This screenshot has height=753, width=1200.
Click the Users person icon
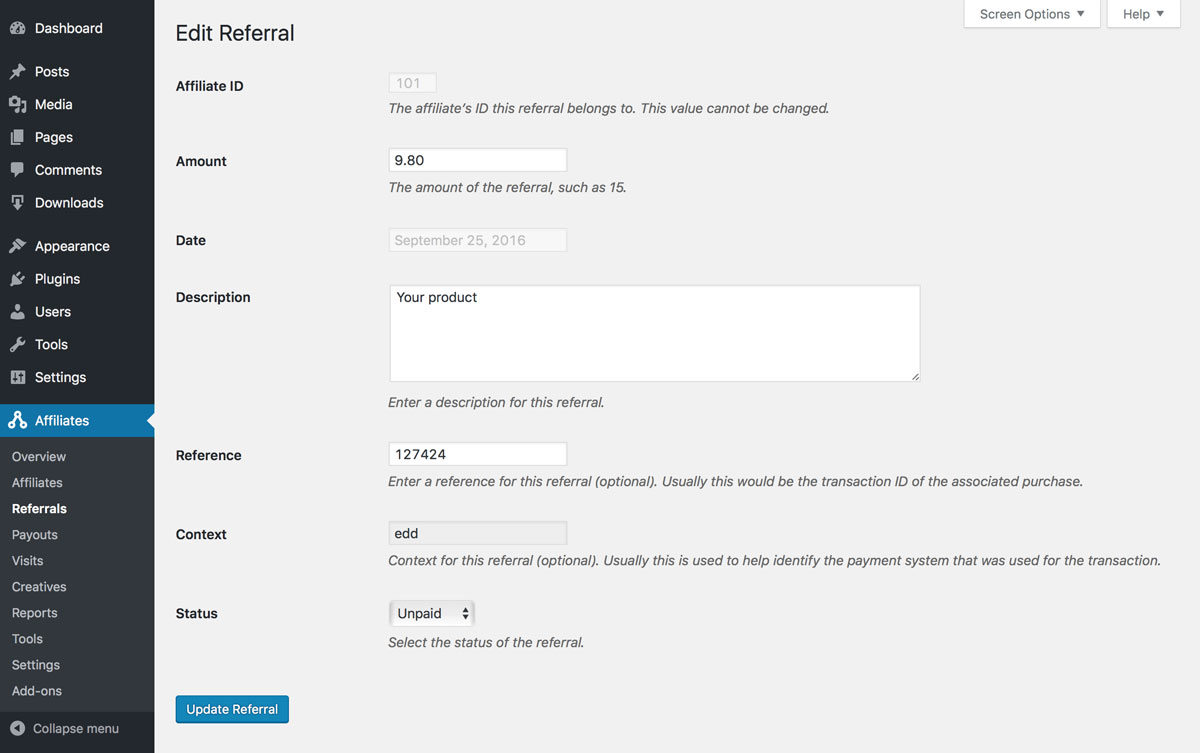(17, 312)
